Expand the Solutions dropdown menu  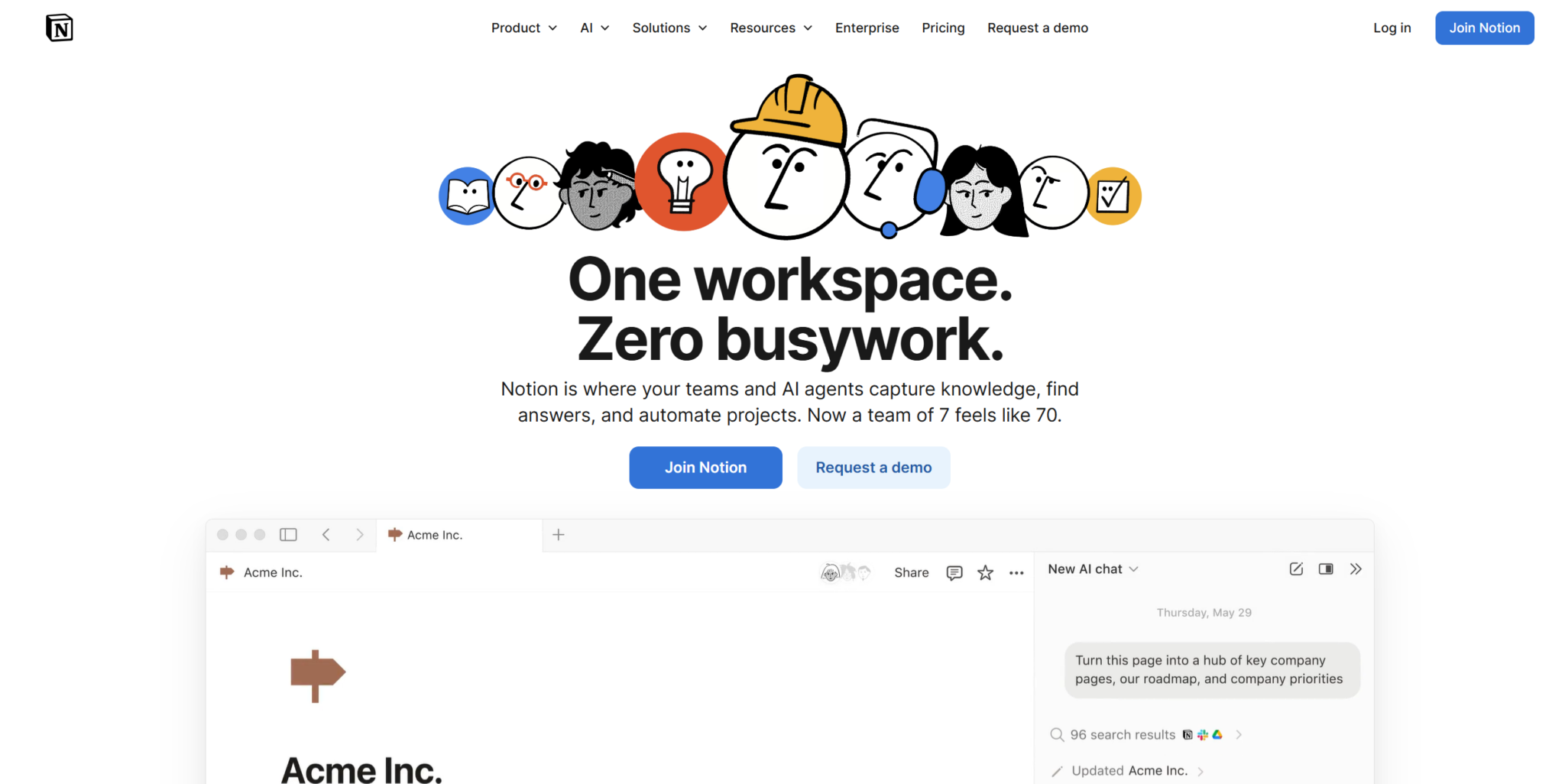(669, 28)
